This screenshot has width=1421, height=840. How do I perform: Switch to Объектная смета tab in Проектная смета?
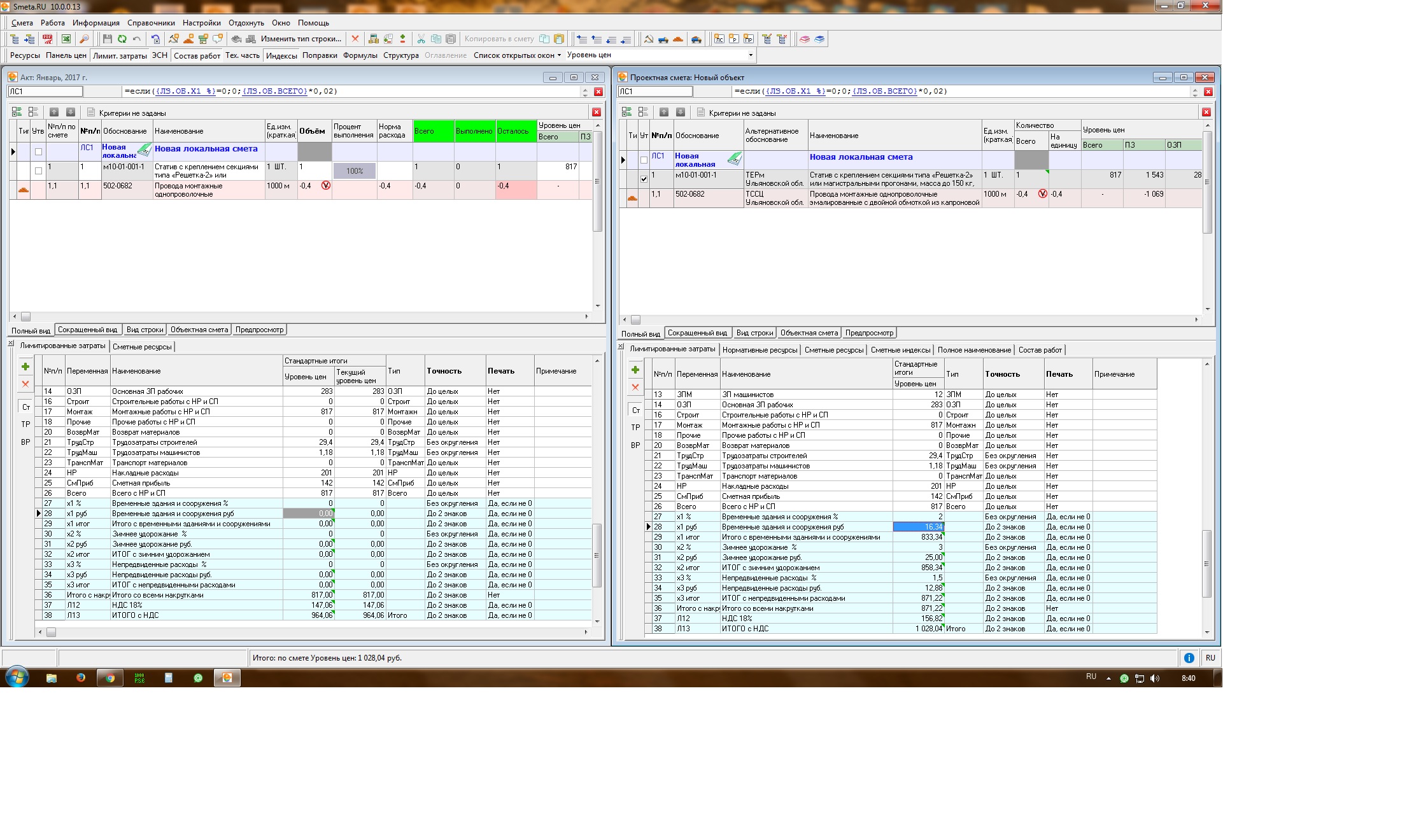tap(809, 333)
